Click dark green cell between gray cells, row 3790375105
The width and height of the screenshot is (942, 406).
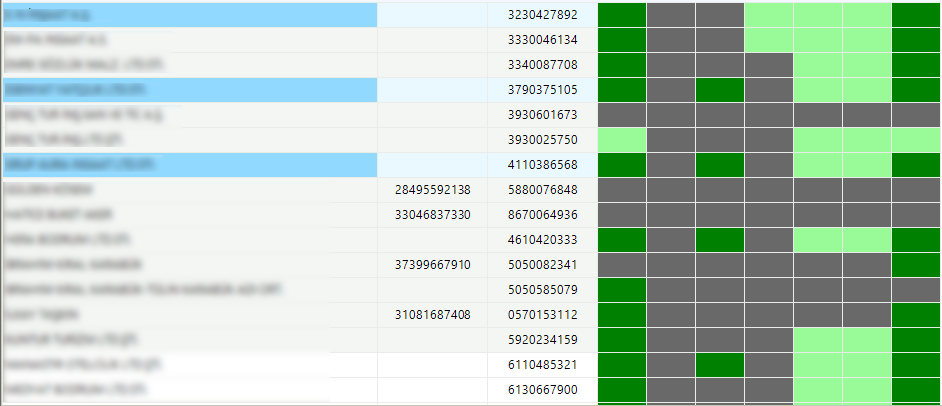click(x=720, y=90)
